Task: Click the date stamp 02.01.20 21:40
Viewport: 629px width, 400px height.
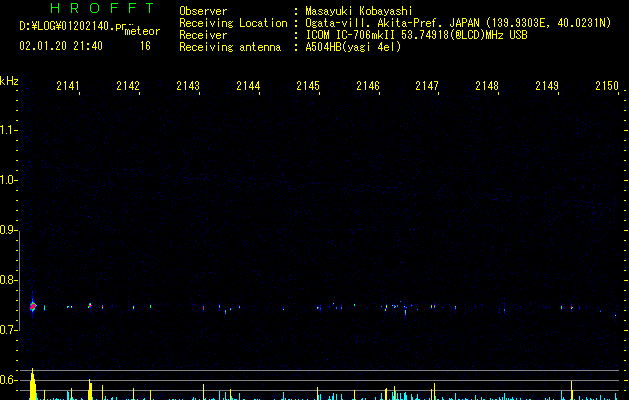Action: click(61, 46)
